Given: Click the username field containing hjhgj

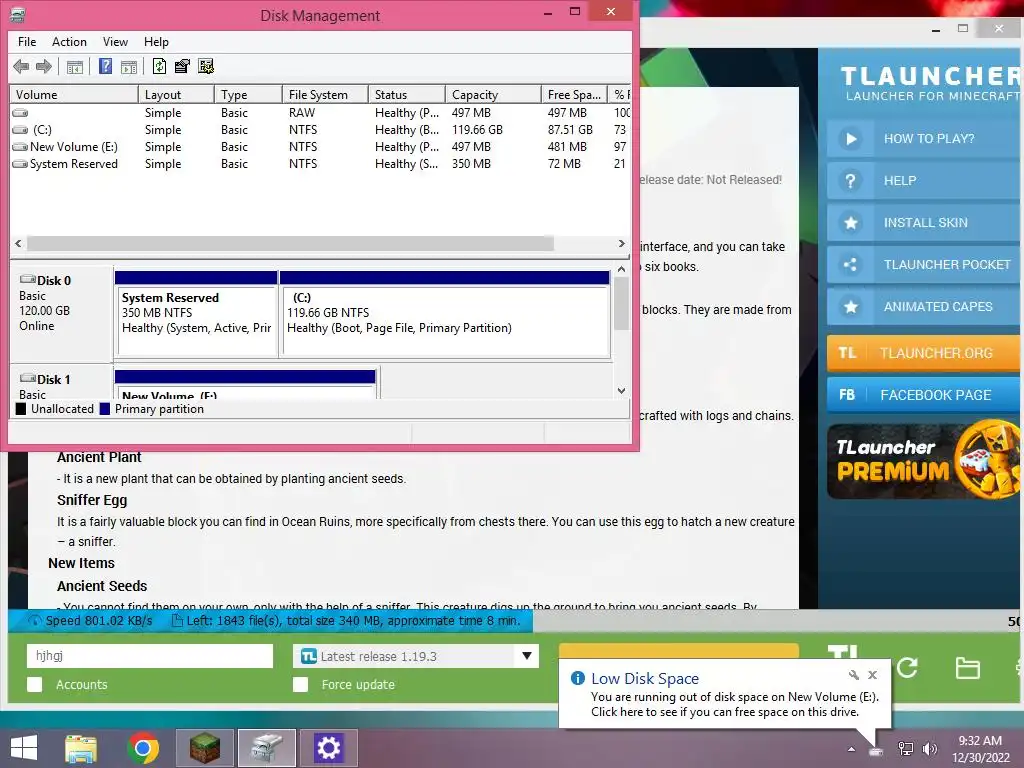Looking at the screenshot, I should coord(150,656).
